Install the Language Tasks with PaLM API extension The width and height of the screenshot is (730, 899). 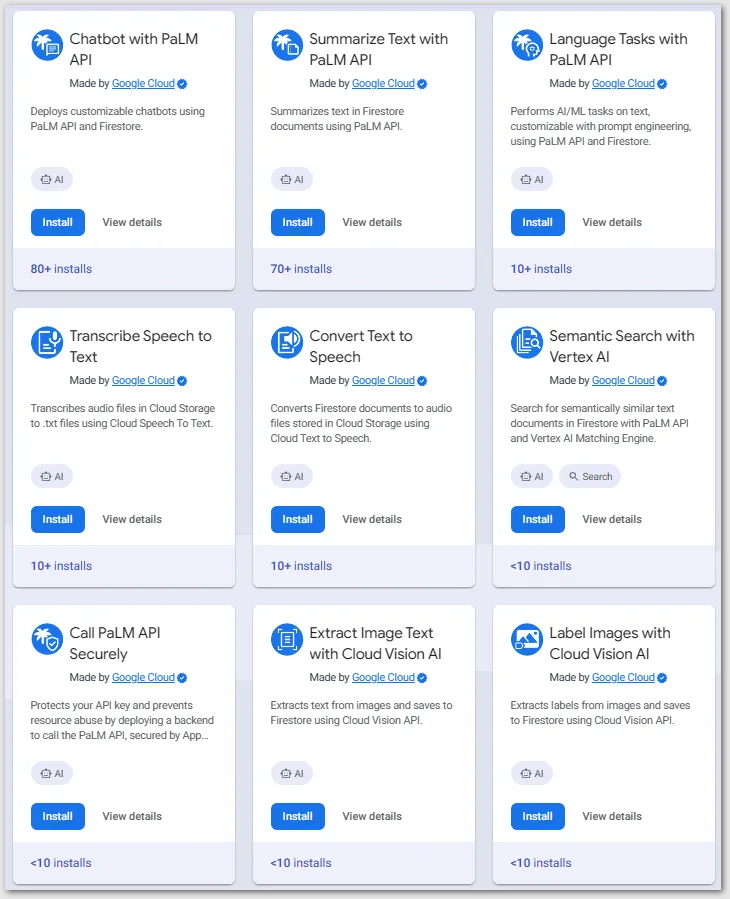tap(538, 222)
